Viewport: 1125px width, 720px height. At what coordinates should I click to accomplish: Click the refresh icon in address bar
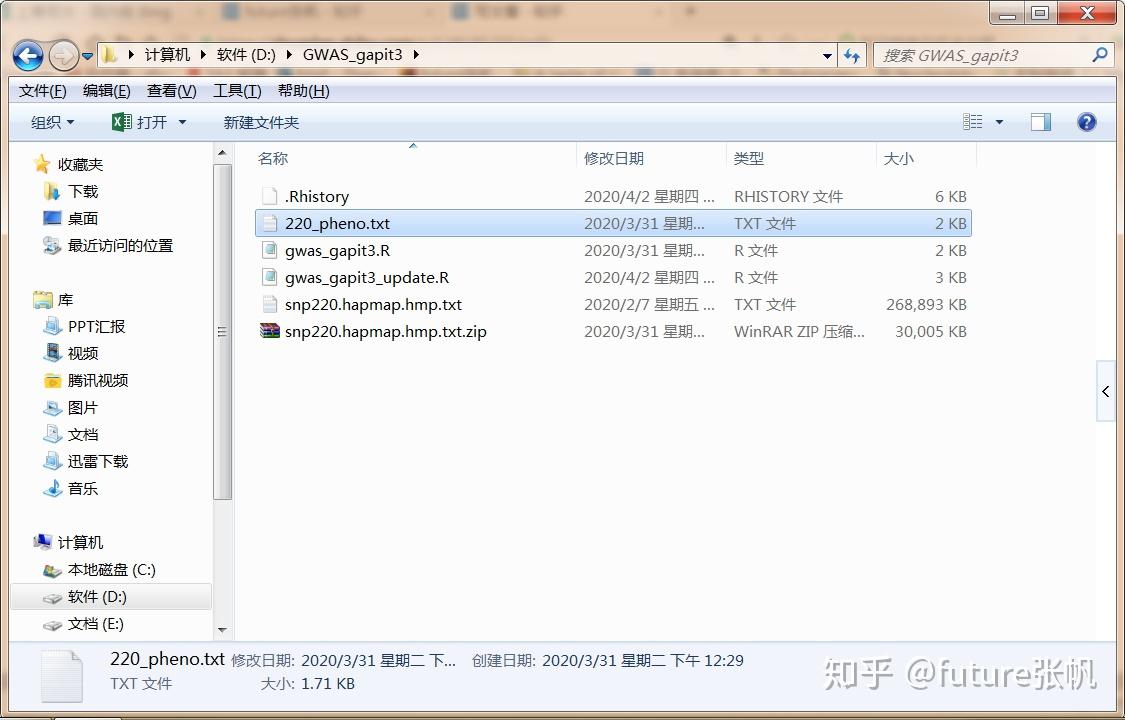[852, 55]
